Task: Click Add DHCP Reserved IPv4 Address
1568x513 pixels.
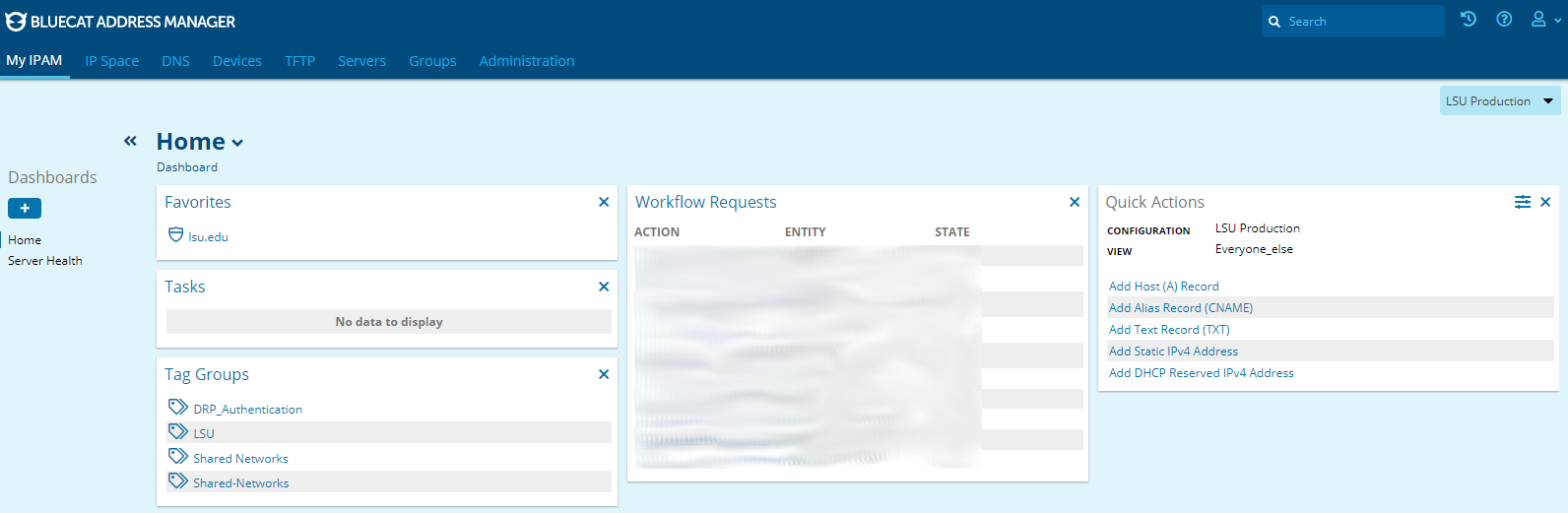Action: click(1202, 373)
